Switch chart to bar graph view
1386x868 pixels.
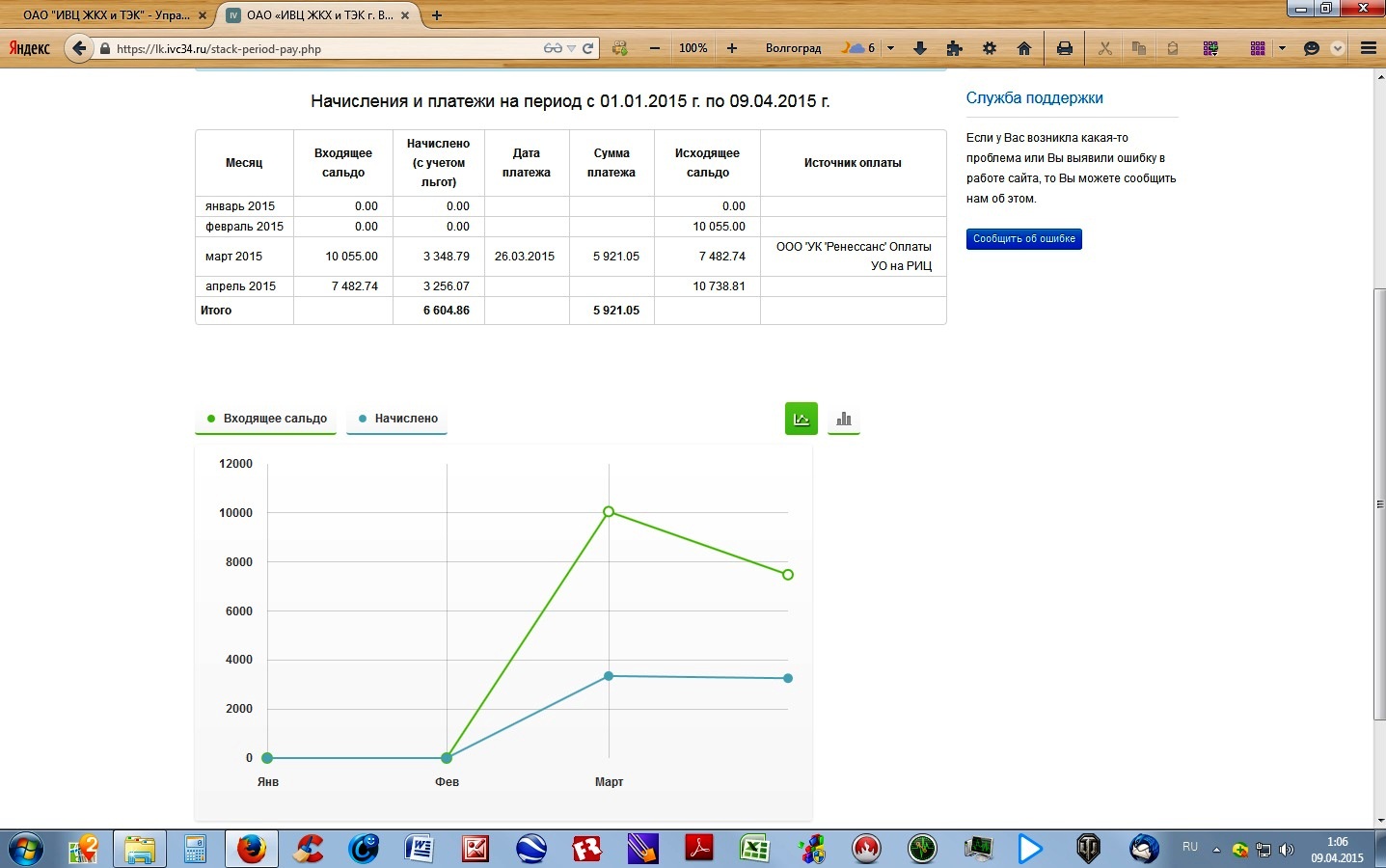coord(844,419)
